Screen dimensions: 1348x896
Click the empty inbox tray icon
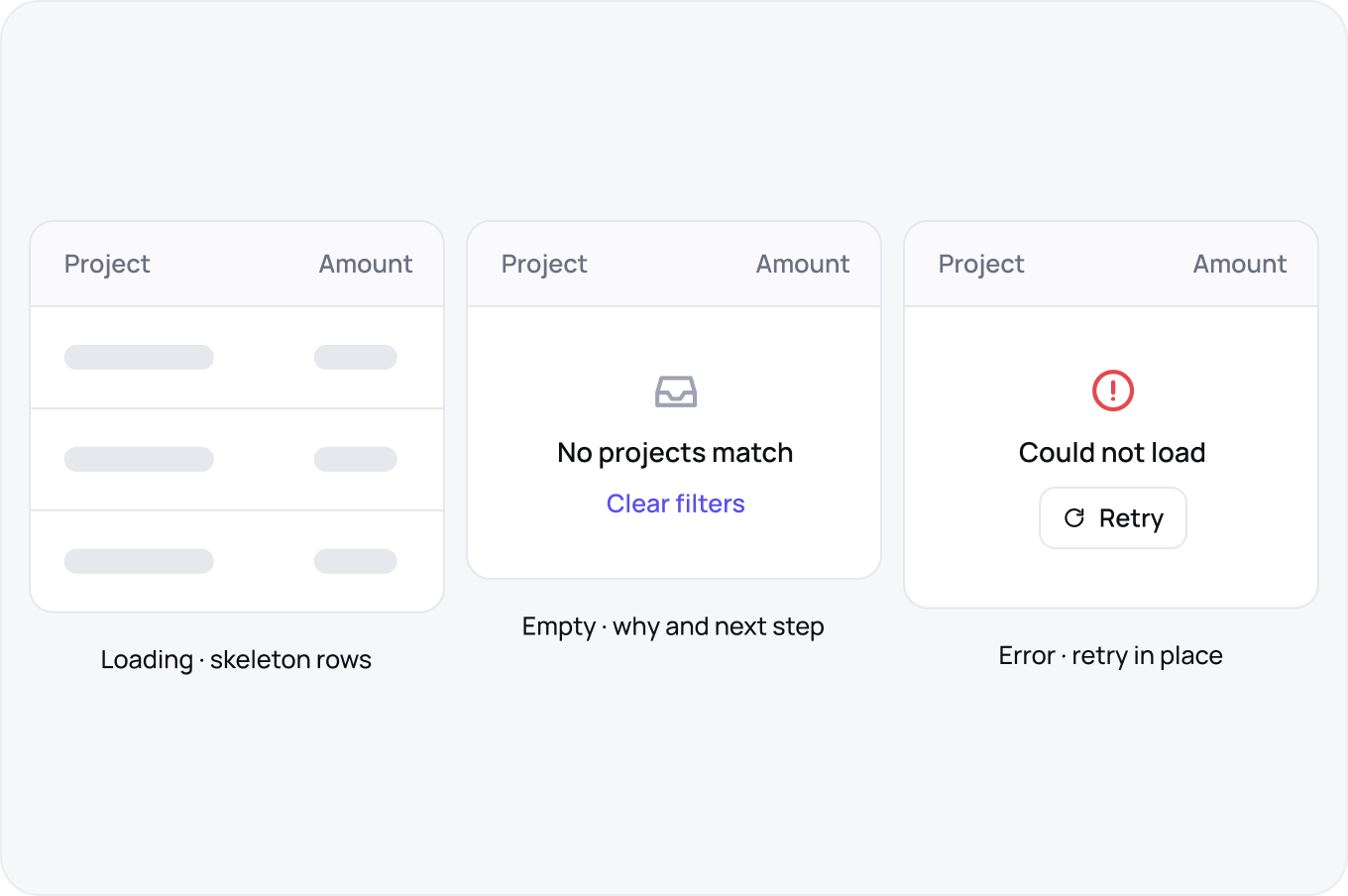point(676,392)
